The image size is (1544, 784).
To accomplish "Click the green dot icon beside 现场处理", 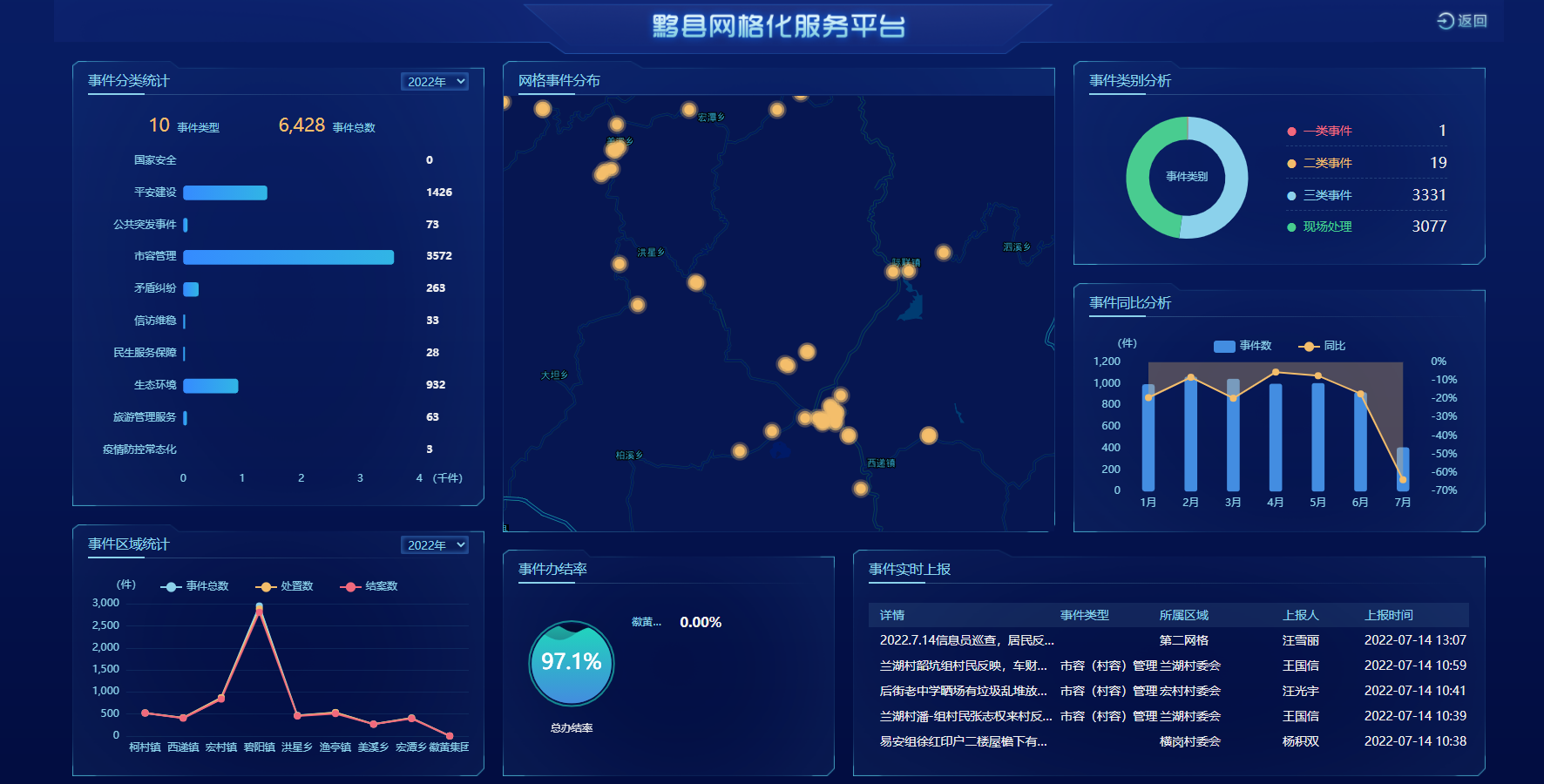I will click(x=1293, y=226).
